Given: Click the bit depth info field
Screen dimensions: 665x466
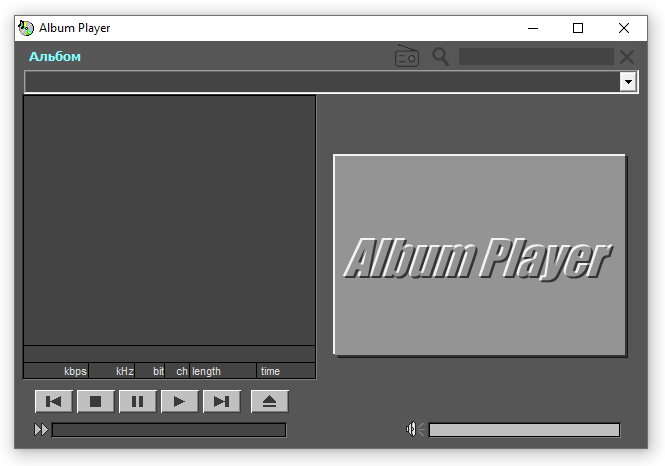Looking at the screenshot, I should [150, 371].
